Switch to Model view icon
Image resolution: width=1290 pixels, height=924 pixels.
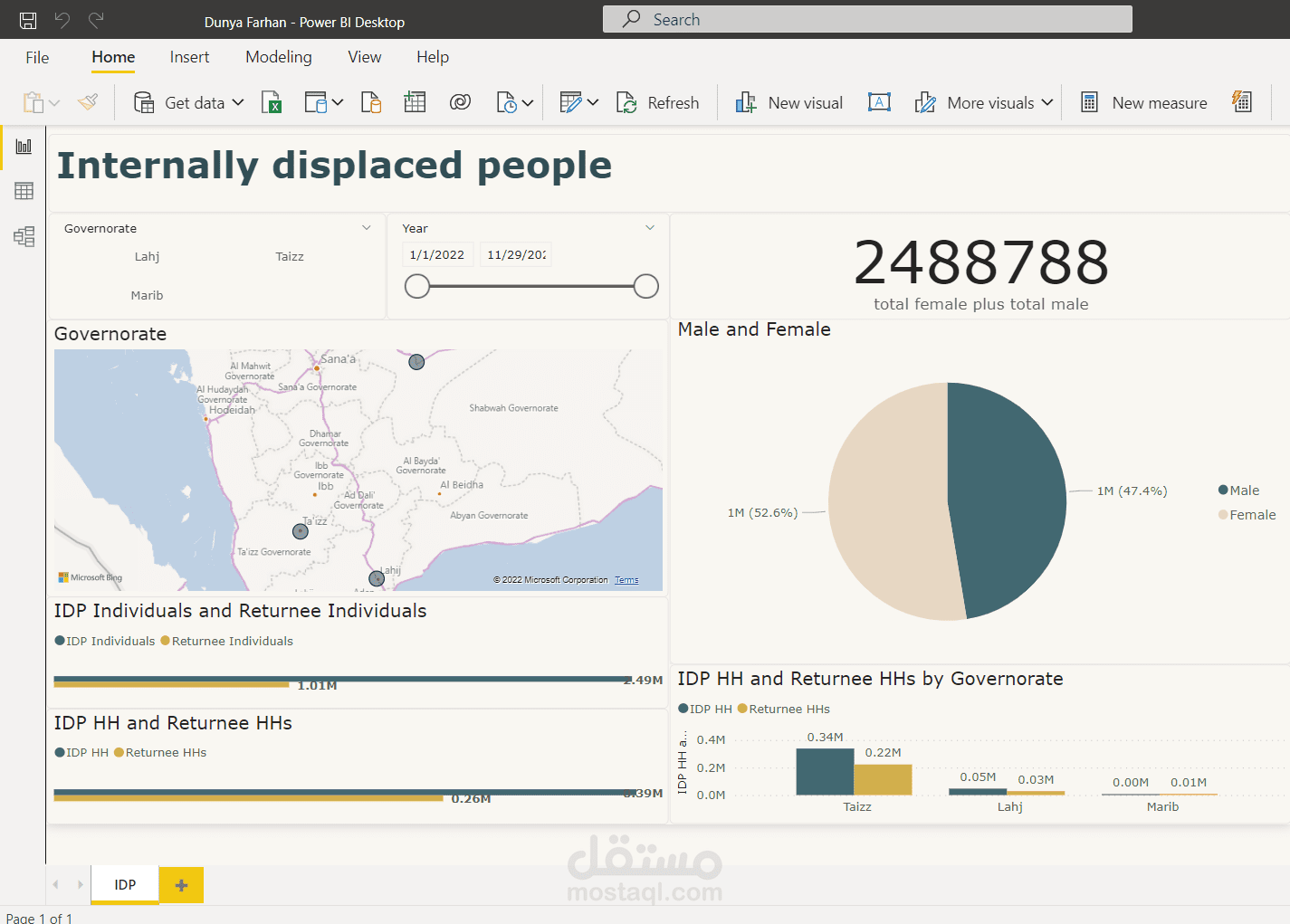tap(24, 236)
